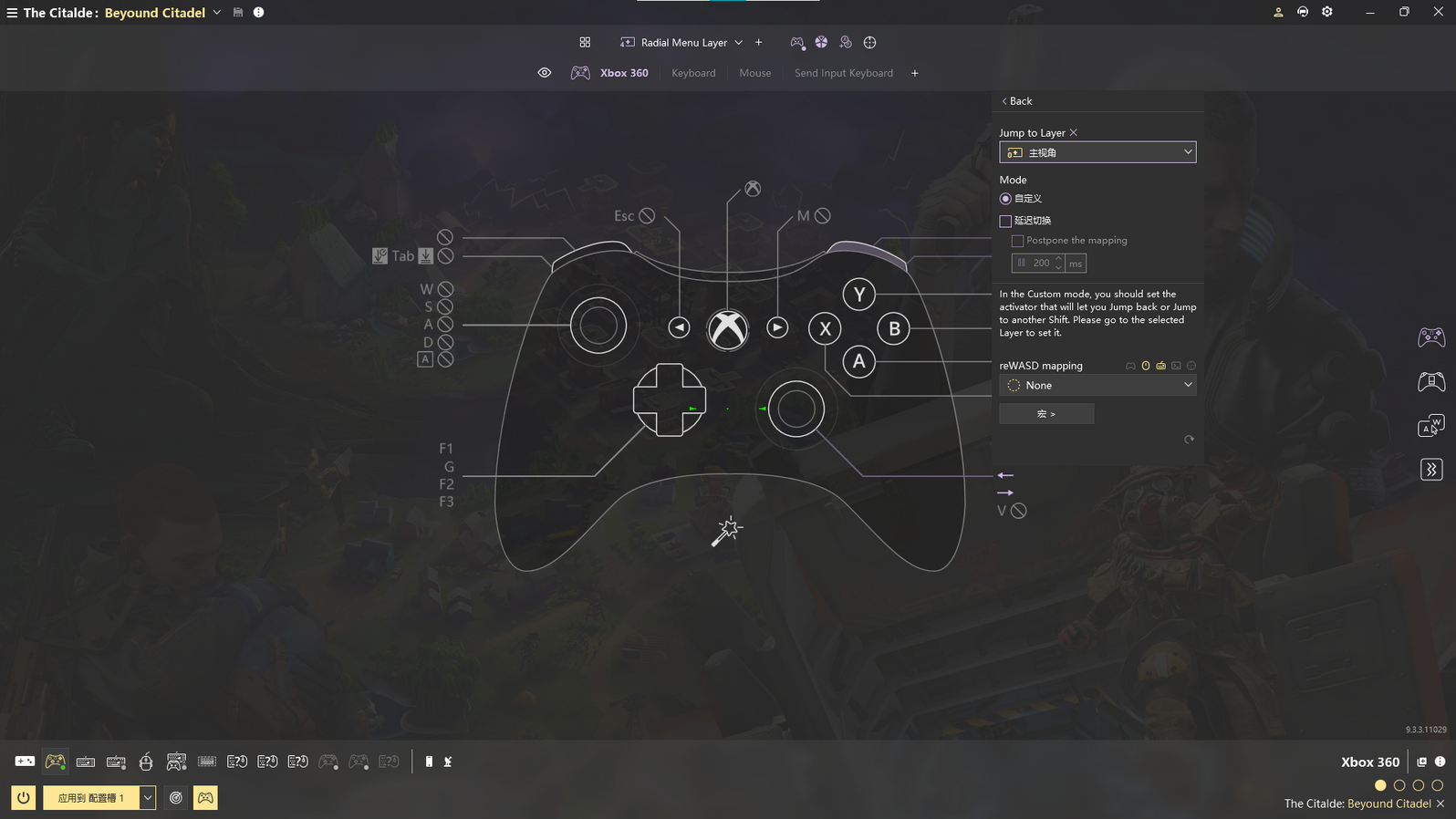Expand the Radial Menu Layer dropdown

[738, 43]
